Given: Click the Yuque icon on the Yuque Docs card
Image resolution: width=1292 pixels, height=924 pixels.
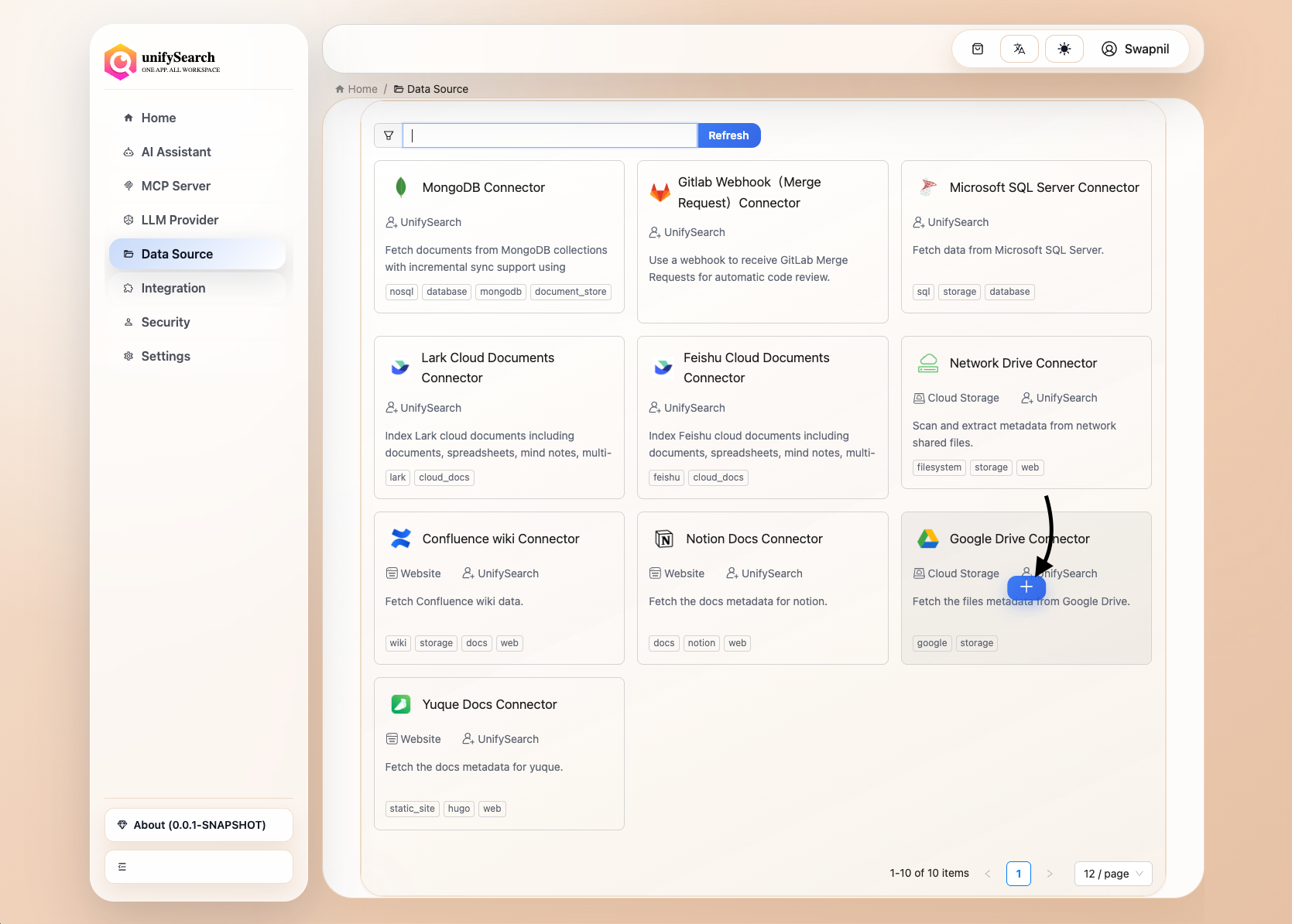Looking at the screenshot, I should 400,704.
